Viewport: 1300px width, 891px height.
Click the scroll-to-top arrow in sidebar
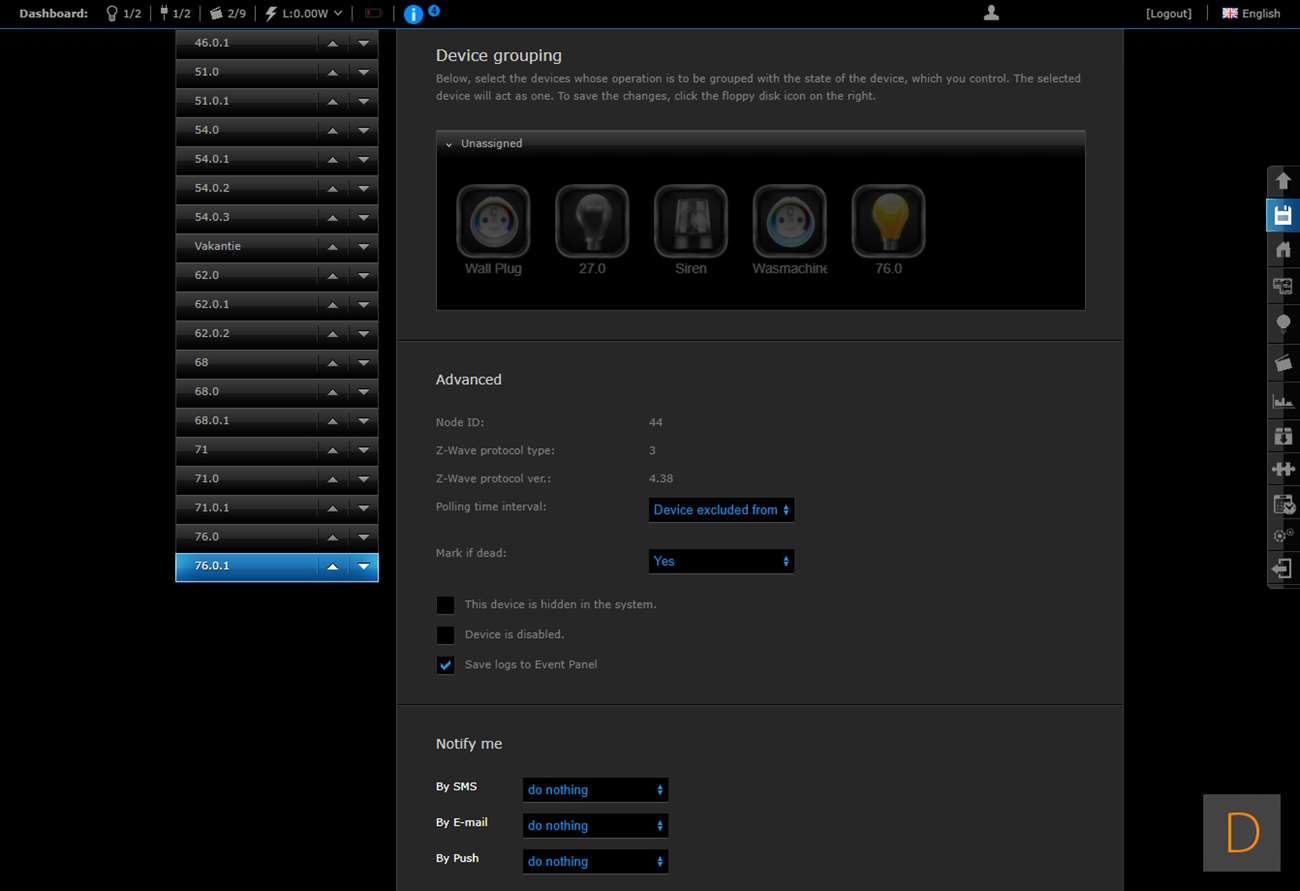(1282, 181)
